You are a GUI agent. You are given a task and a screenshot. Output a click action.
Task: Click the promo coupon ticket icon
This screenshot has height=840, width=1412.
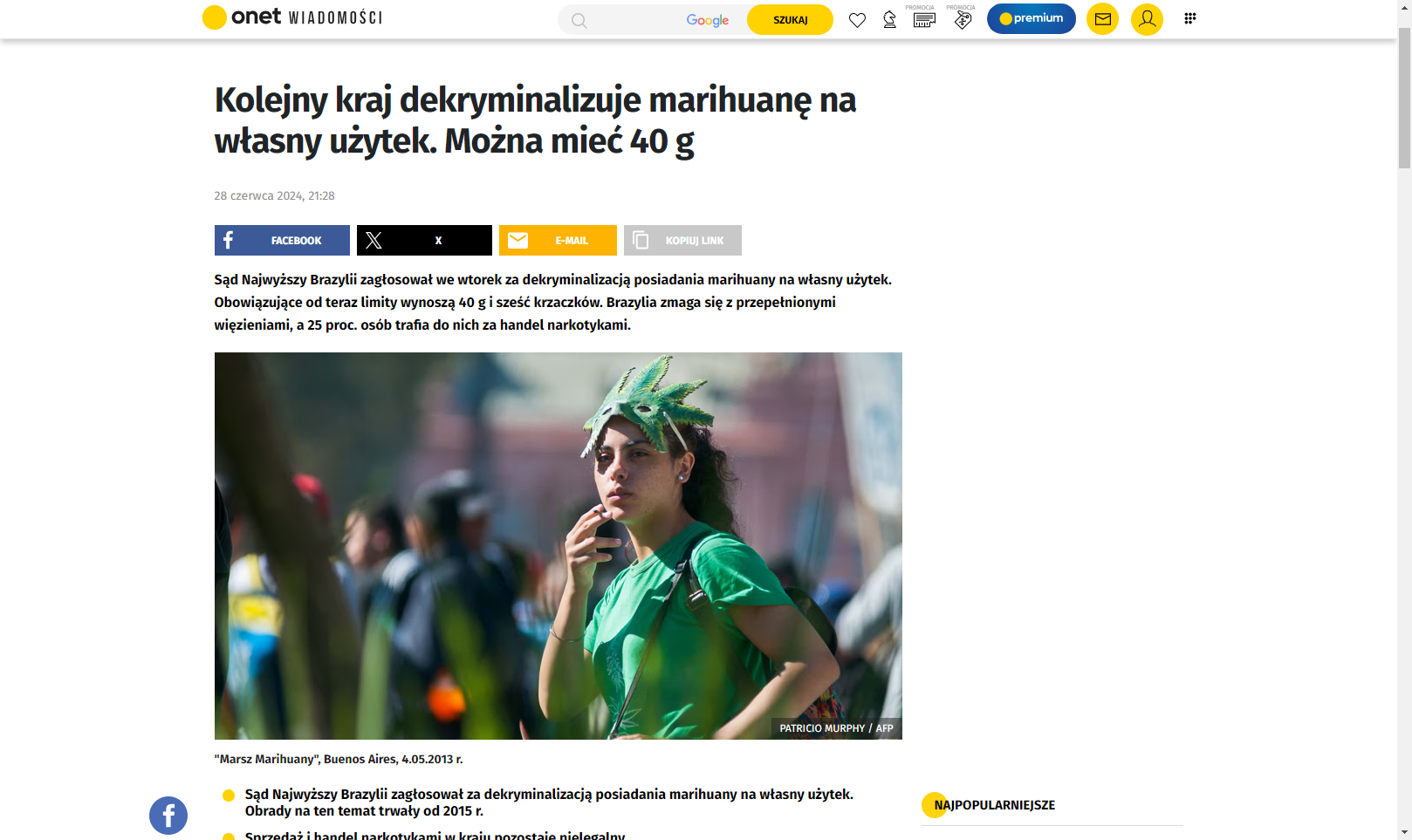coord(924,20)
